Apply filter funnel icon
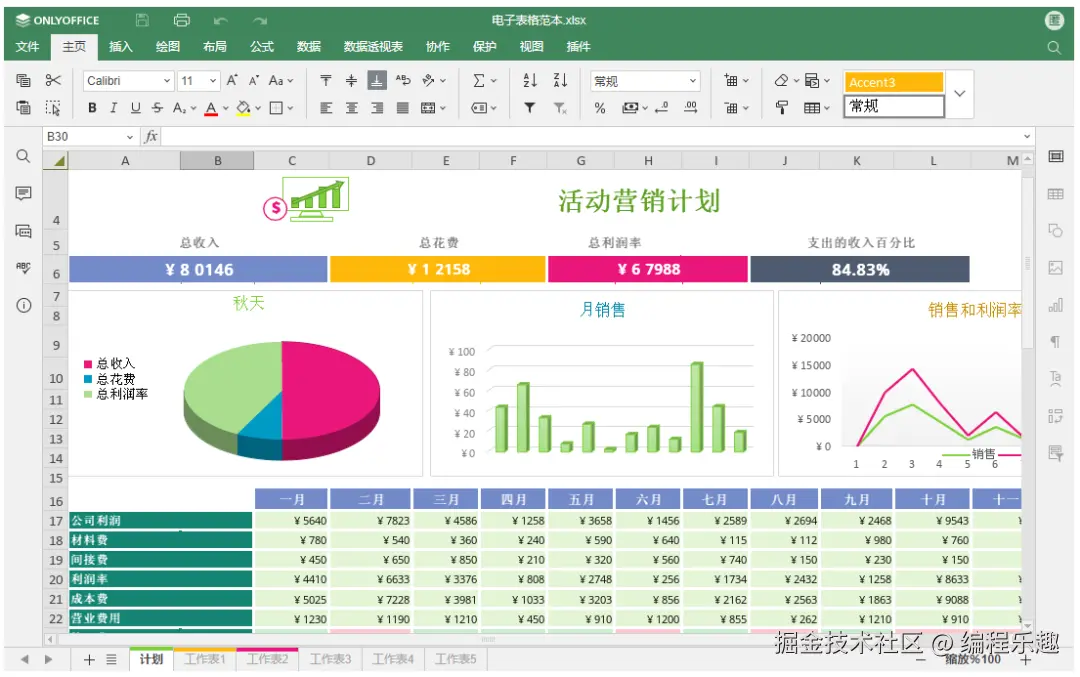The height and width of the screenshot is (677, 1080). point(530,107)
